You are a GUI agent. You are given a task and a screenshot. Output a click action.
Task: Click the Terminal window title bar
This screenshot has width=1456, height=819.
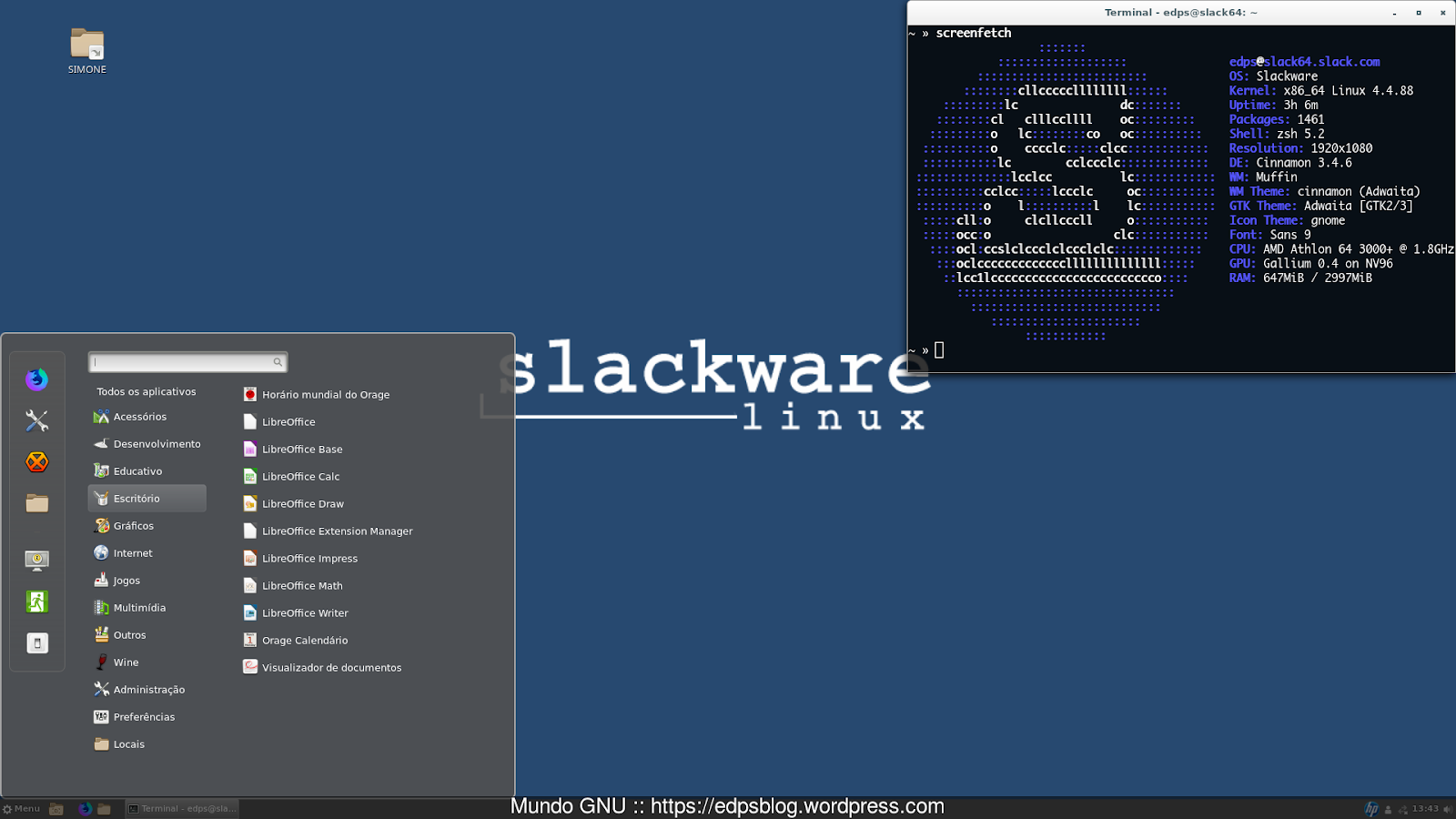1181,13
